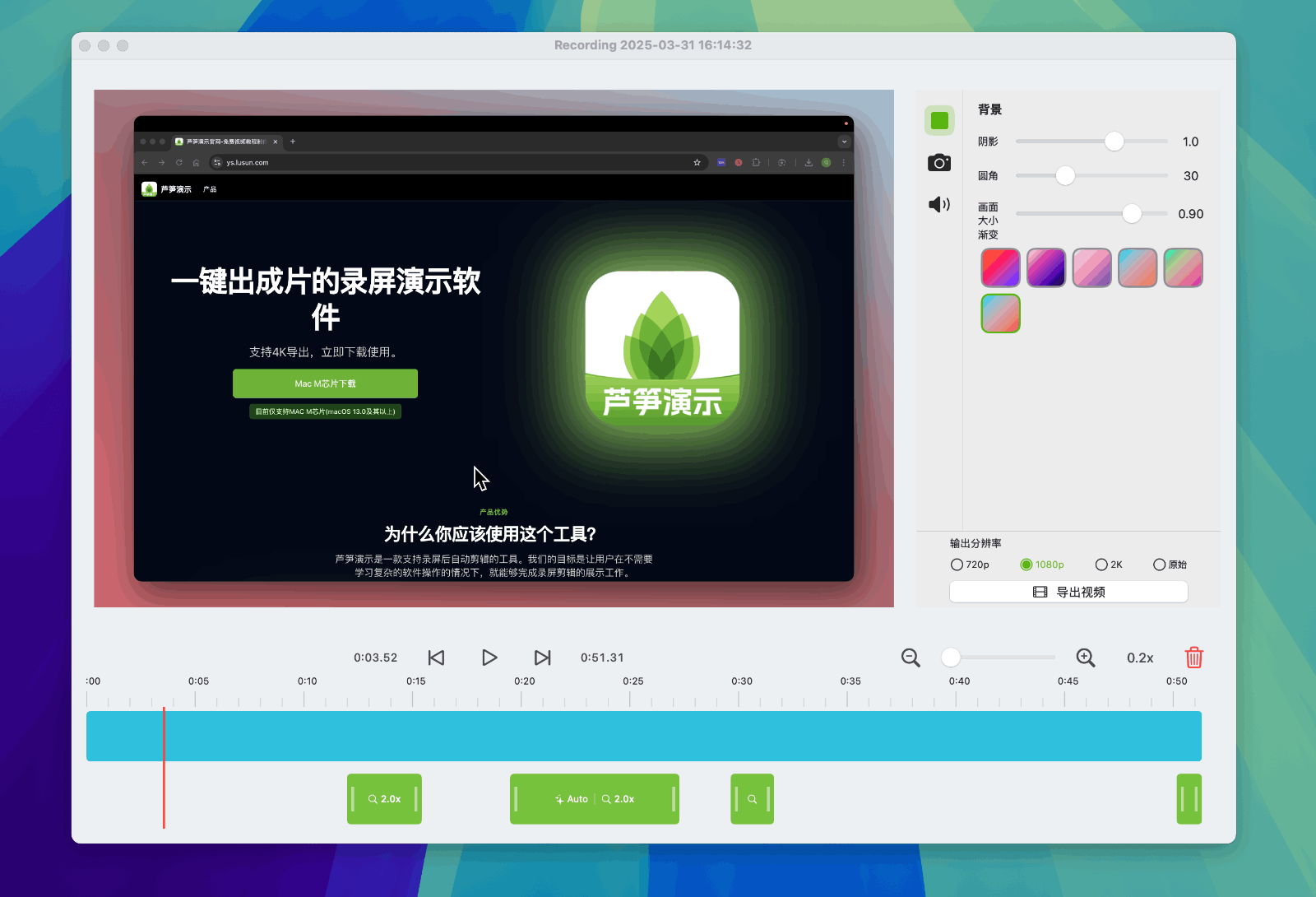The height and width of the screenshot is (897, 1316).
Task: Choose 2K output resolution
Action: tap(1109, 565)
